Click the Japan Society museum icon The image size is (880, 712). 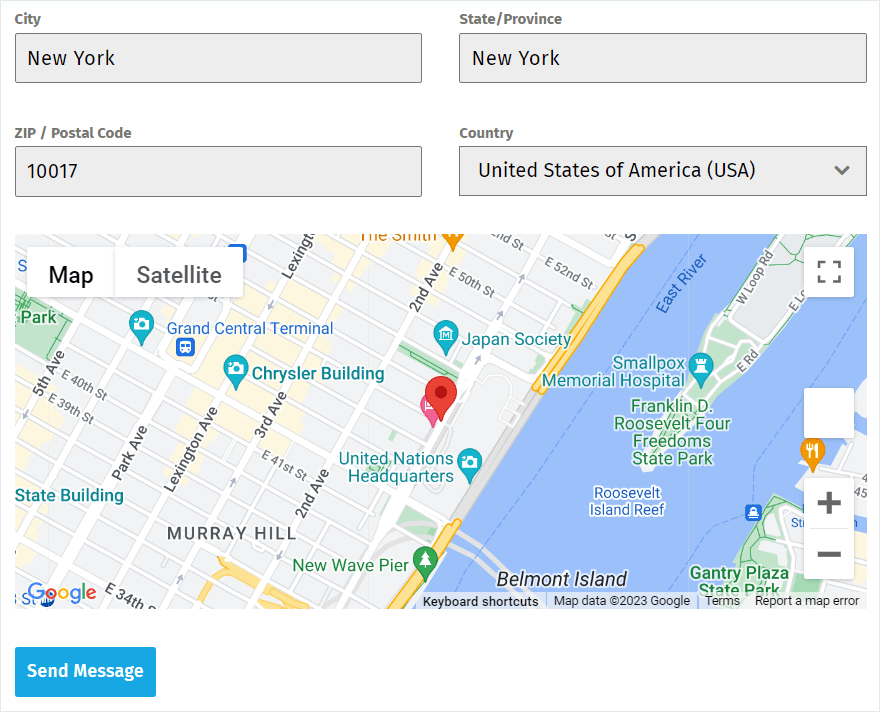coord(445,333)
